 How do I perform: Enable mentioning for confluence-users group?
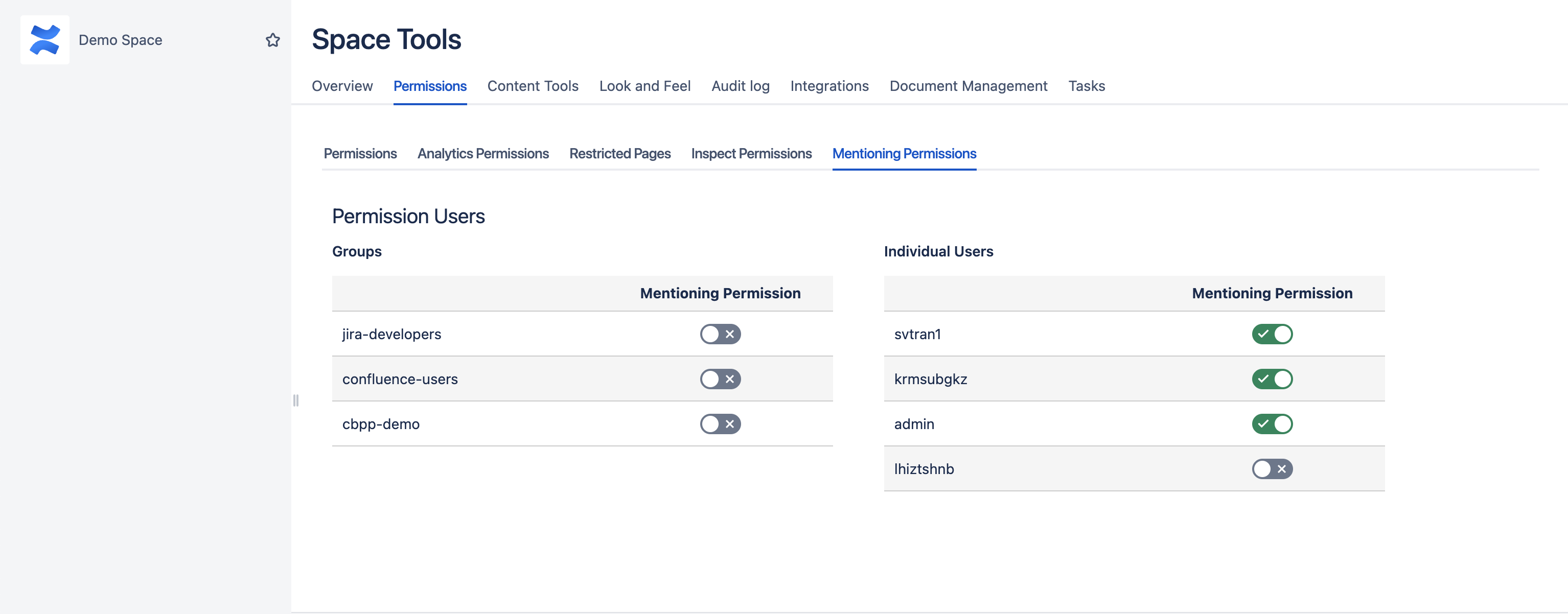coord(720,379)
